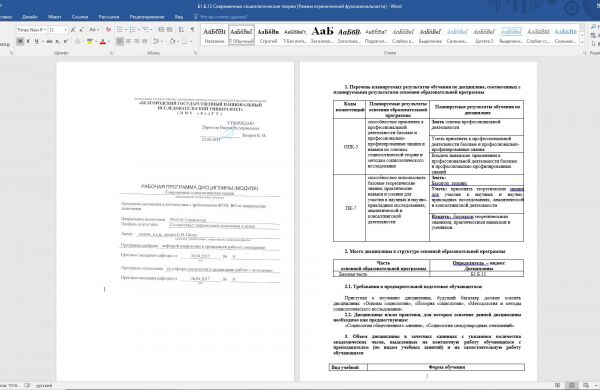Toggle superscript formatting
This screenshot has width=600, height=390.
pyautogui.click(x=66, y=41)
